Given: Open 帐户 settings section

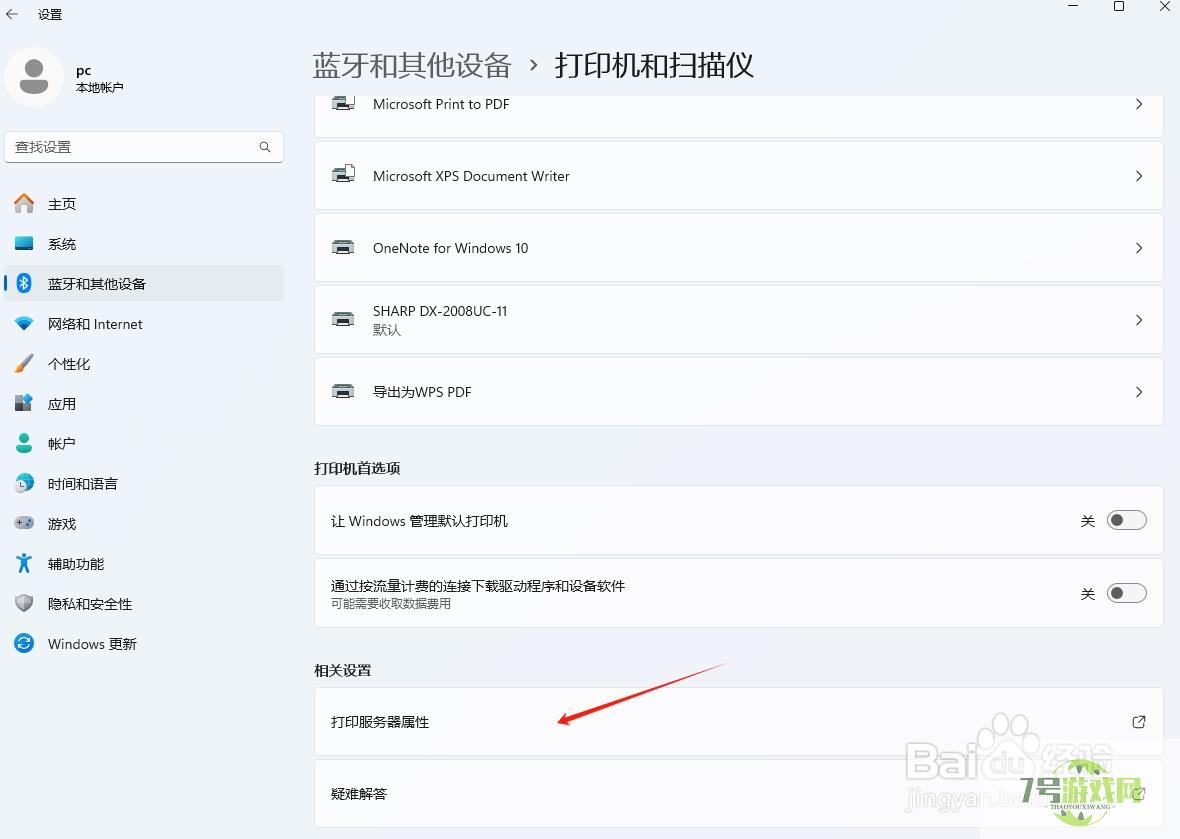Looking at the screenshot, I should pyautogui.click(x=144, y=443).
